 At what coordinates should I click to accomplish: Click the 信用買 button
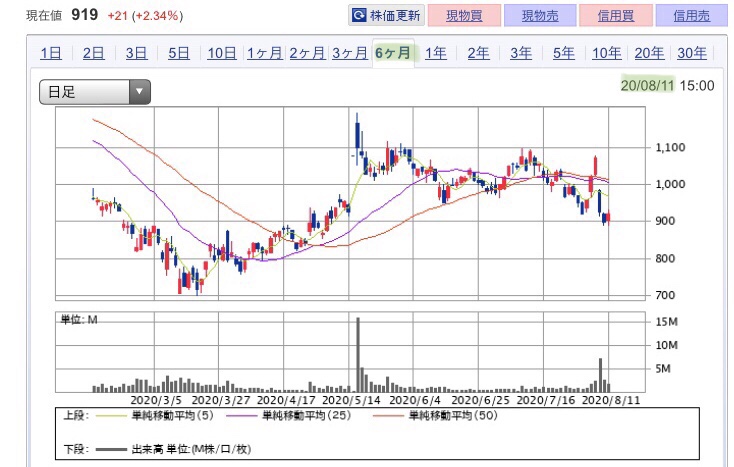coord(613,16)
